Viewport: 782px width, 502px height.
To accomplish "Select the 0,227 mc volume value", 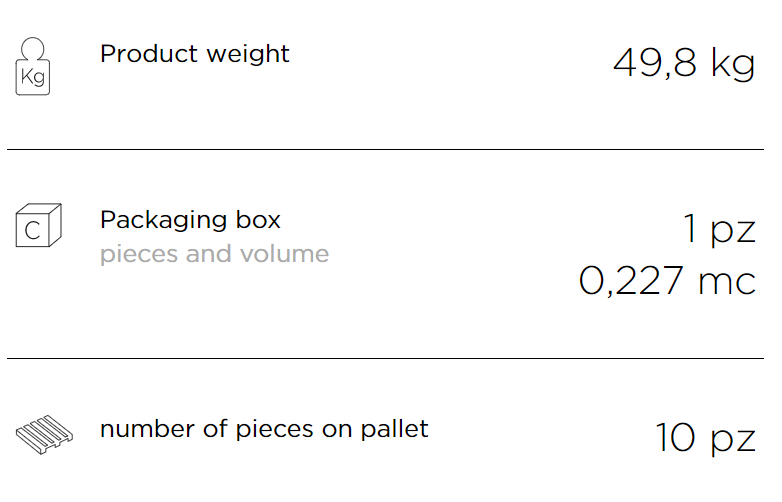I will tap(667, 281).
